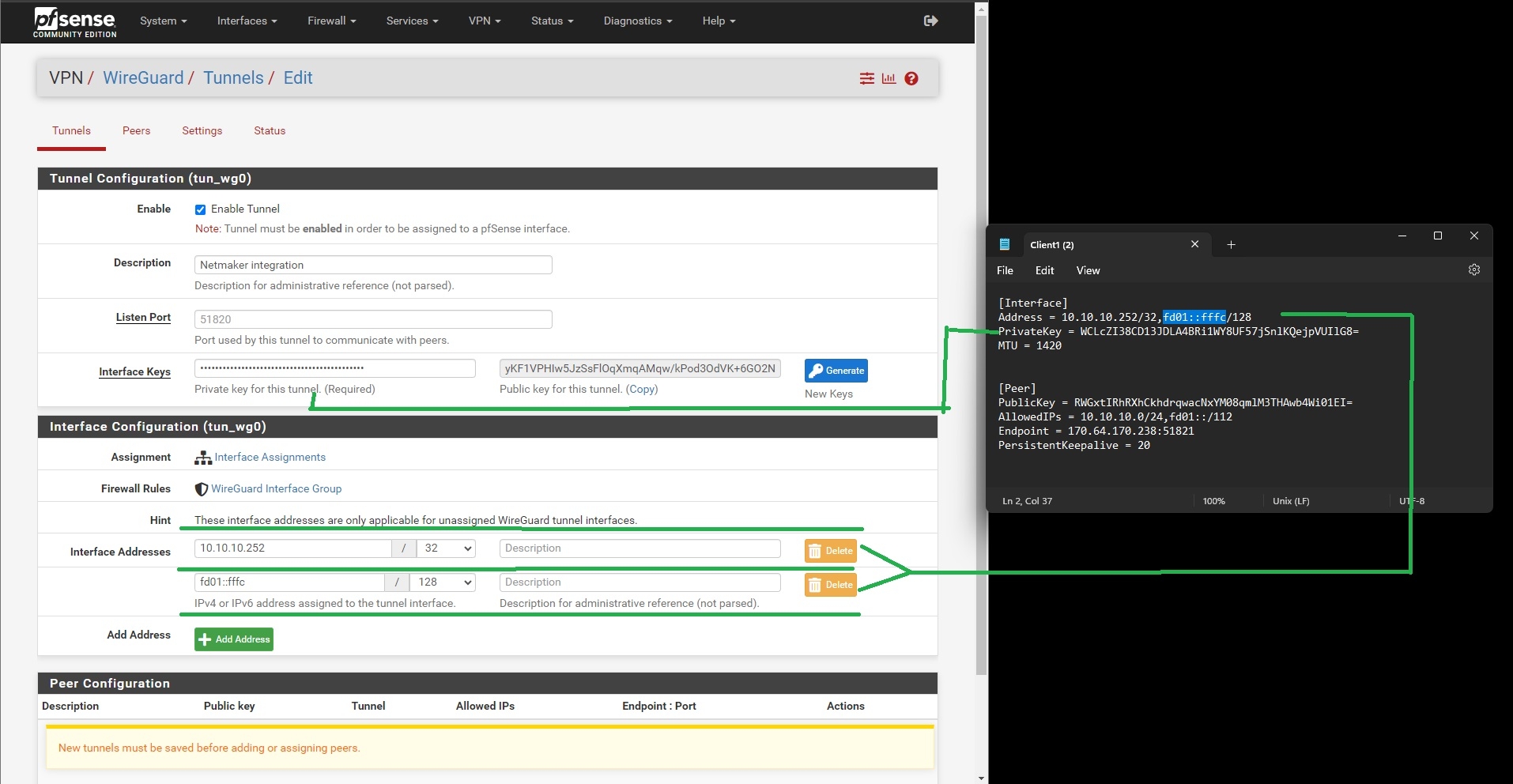
Task: Open the IPv6 prefix 128 dropdown
Action: [444, 582]
